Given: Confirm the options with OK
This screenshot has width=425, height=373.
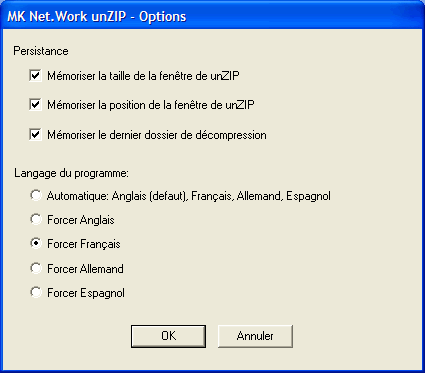Looking at the screenshot, I should (168, 336).
